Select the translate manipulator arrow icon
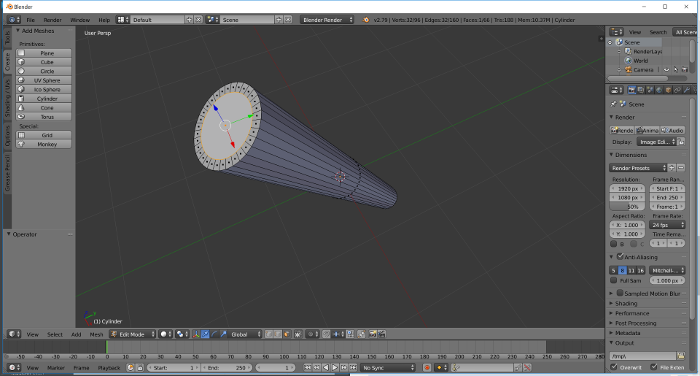The width and height of the screenshot is (700, 376). pos(205,334)
